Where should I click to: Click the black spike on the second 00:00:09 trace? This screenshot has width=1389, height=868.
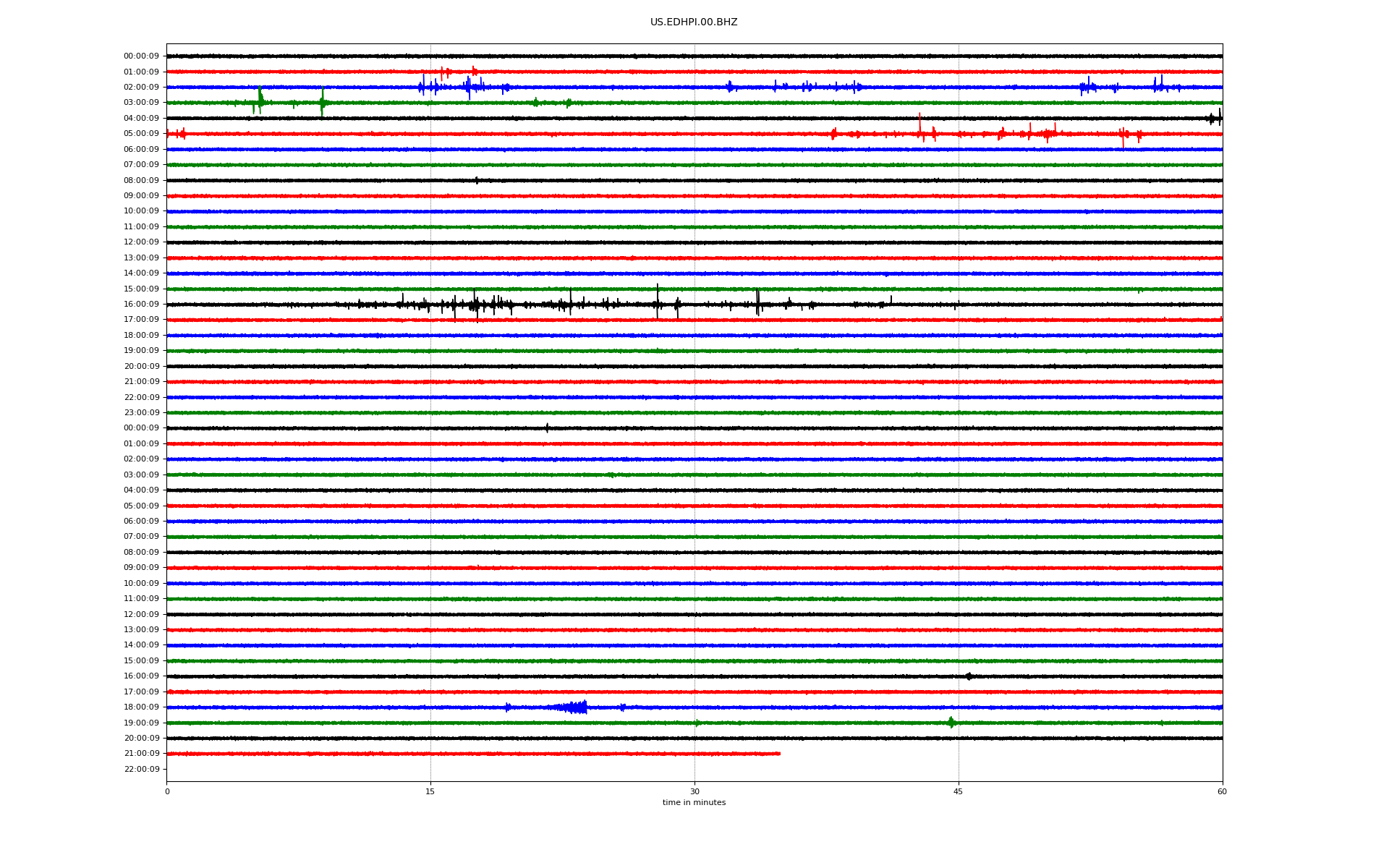(547, 427)
